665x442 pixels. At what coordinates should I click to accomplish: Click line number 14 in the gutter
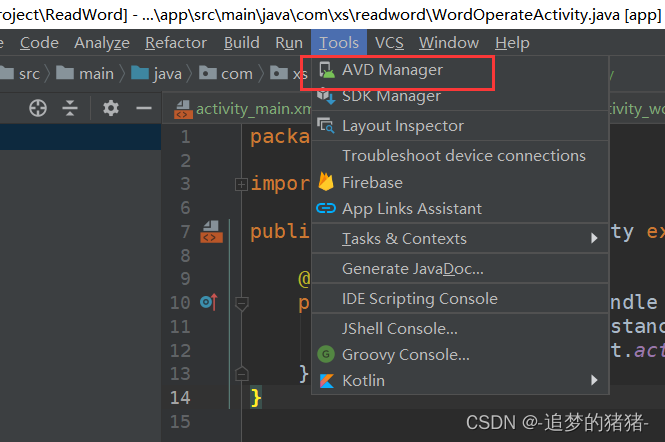180,397
